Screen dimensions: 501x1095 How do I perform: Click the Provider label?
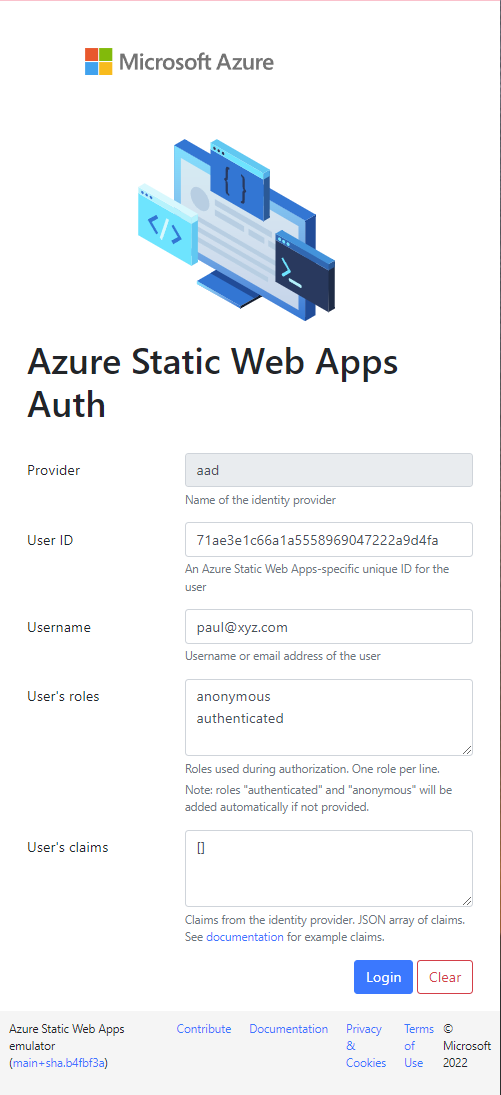coord(54,470)
